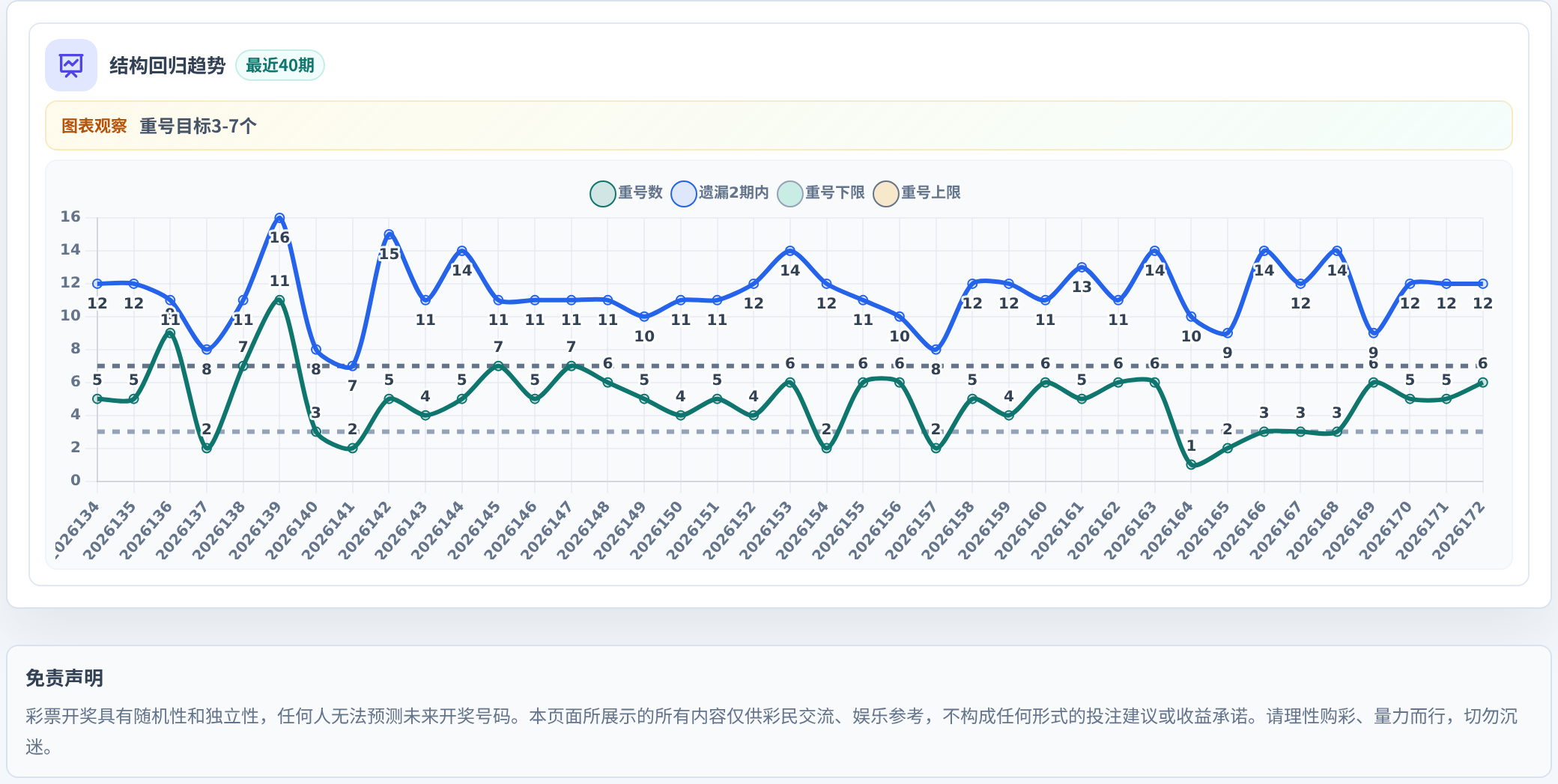Click the green point valued 1 at 2026164
The height and width of the screenshot is (784, 1558).
point(1191,465)
